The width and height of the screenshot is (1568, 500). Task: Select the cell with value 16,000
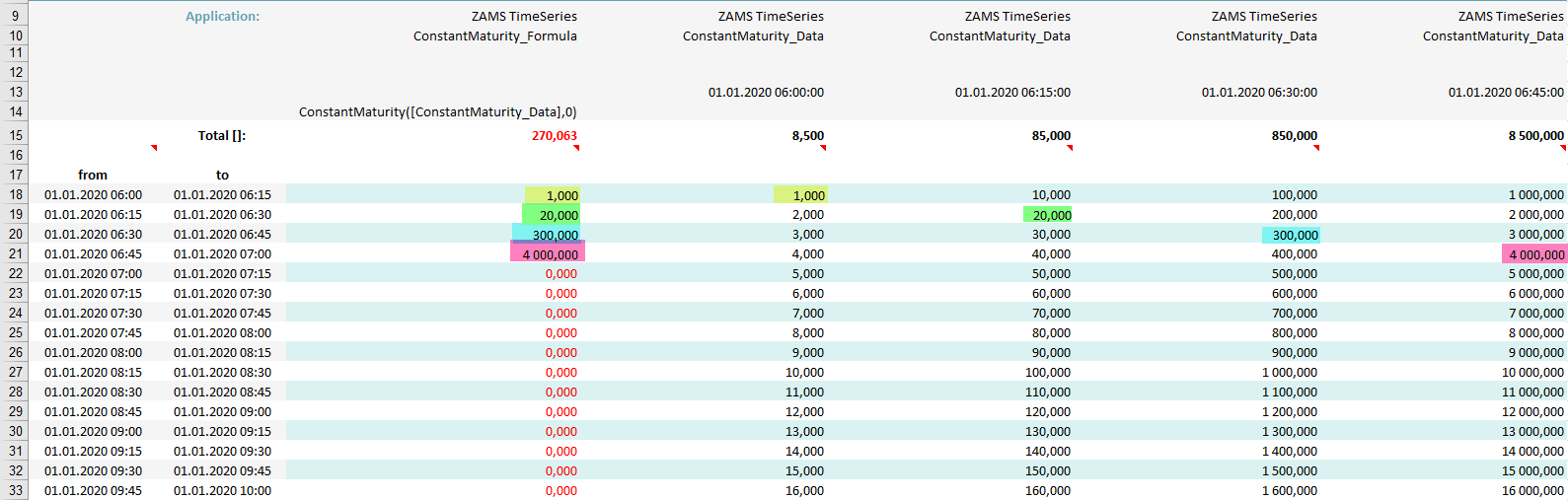(804, 490)
